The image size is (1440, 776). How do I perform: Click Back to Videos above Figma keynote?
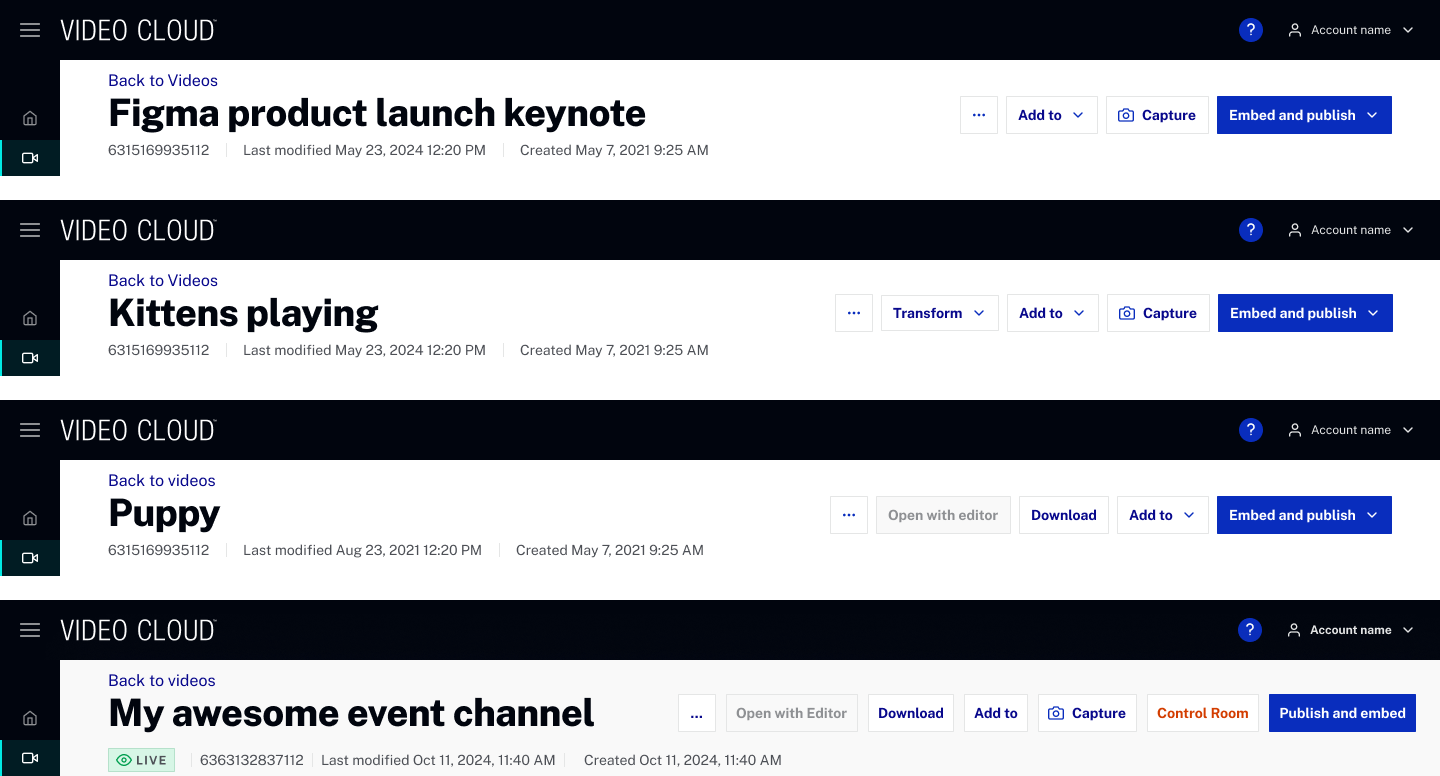tap(163, 80)
